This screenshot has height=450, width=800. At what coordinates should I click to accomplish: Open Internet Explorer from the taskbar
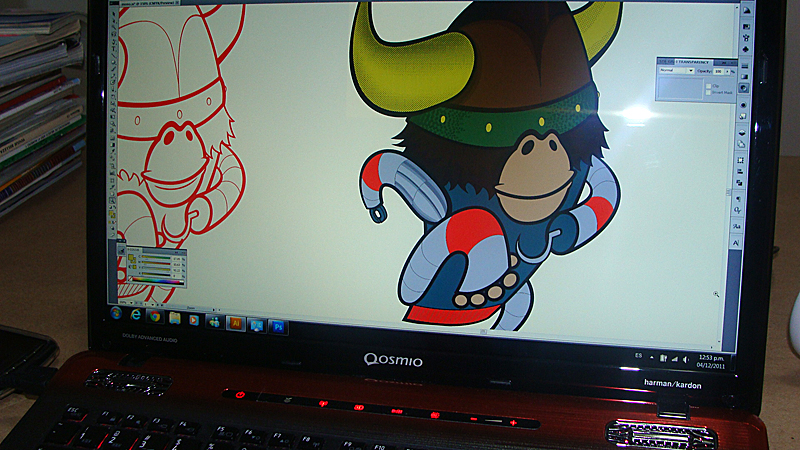(x=135, y=315)
